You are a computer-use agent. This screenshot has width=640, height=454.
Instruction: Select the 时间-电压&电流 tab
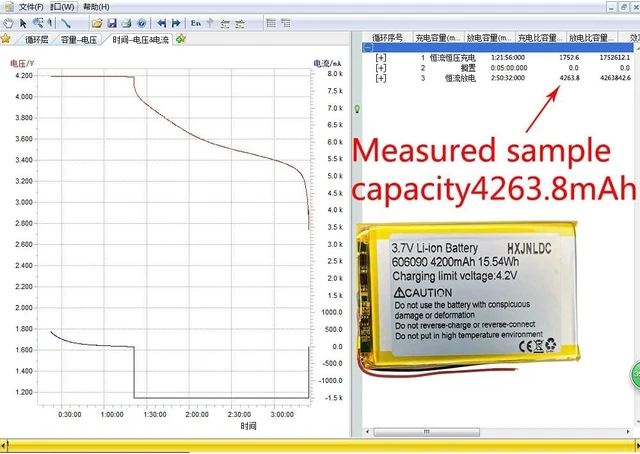pos(140,40)
